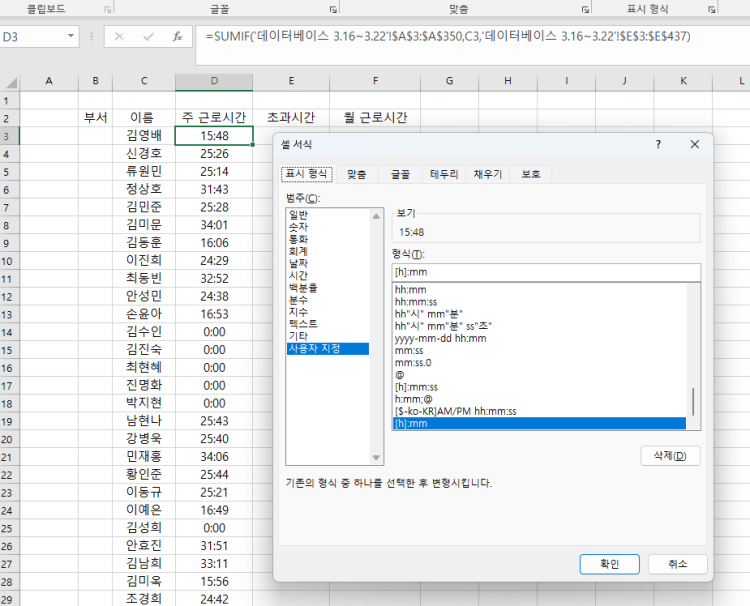Choose [$-ko-KR]AM/PM hh:mm:ss format
The image size is (750, 606).
point(540,411)
